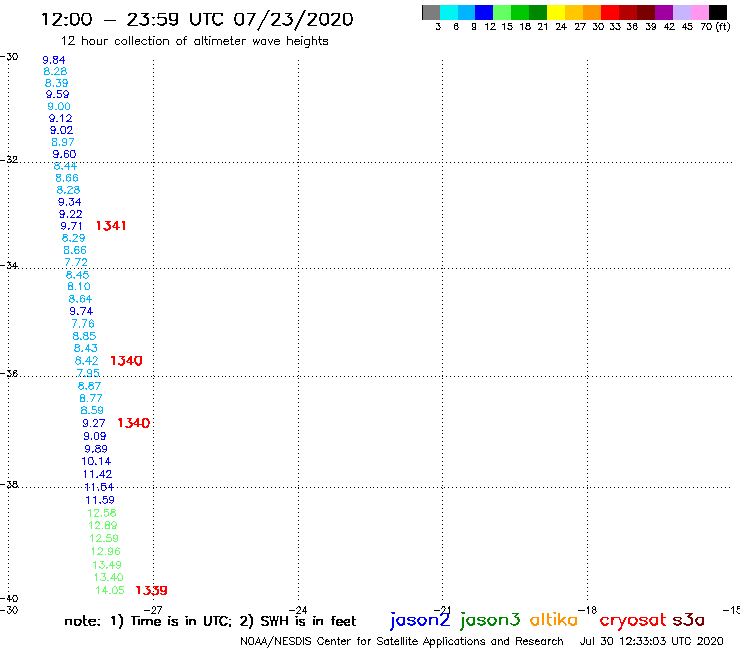Click the wave height value 9.34

coord(70,202)
